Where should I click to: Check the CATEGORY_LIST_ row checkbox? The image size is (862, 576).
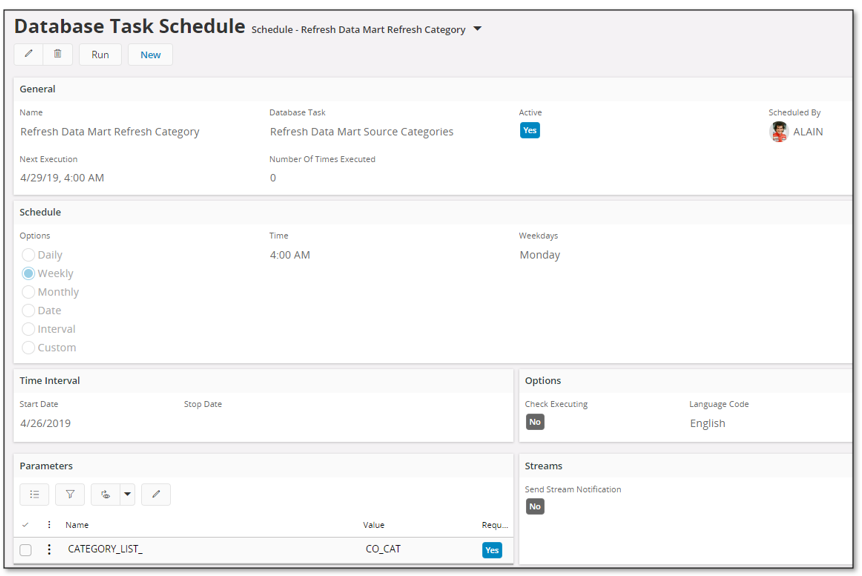pyautogui.click(x=25, y=550)
